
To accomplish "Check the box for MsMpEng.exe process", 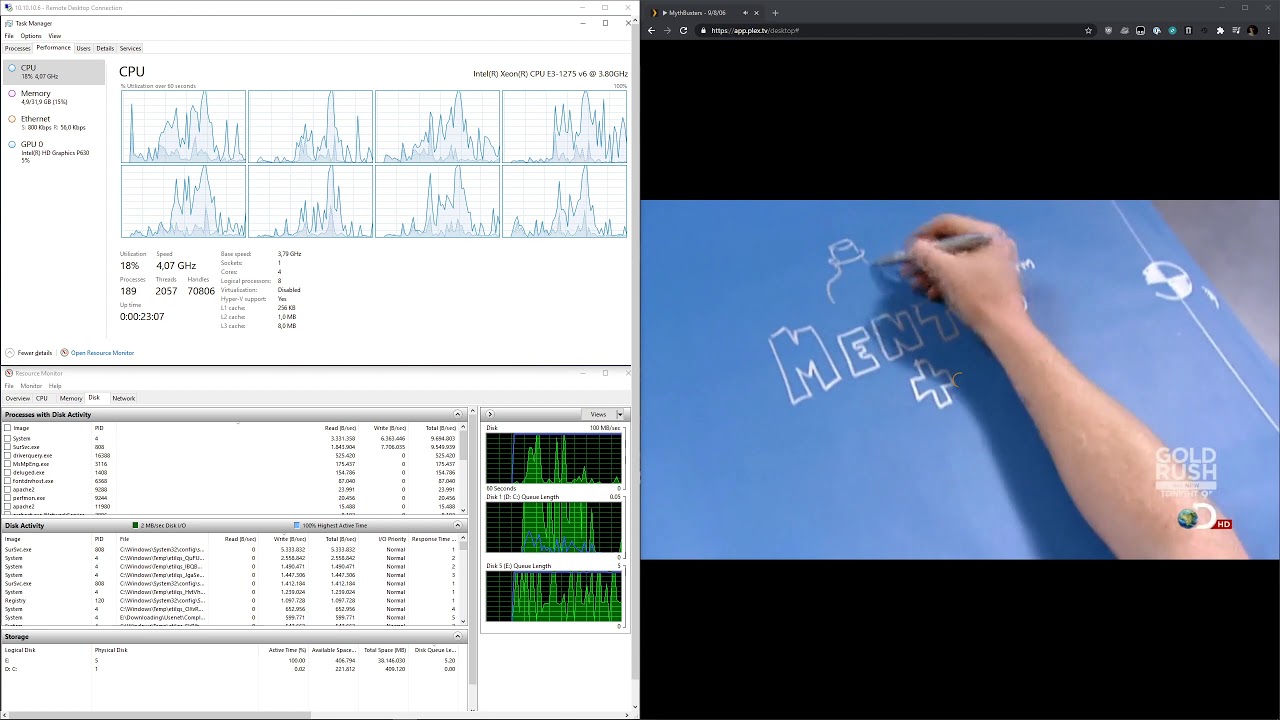I will (8, 464).
